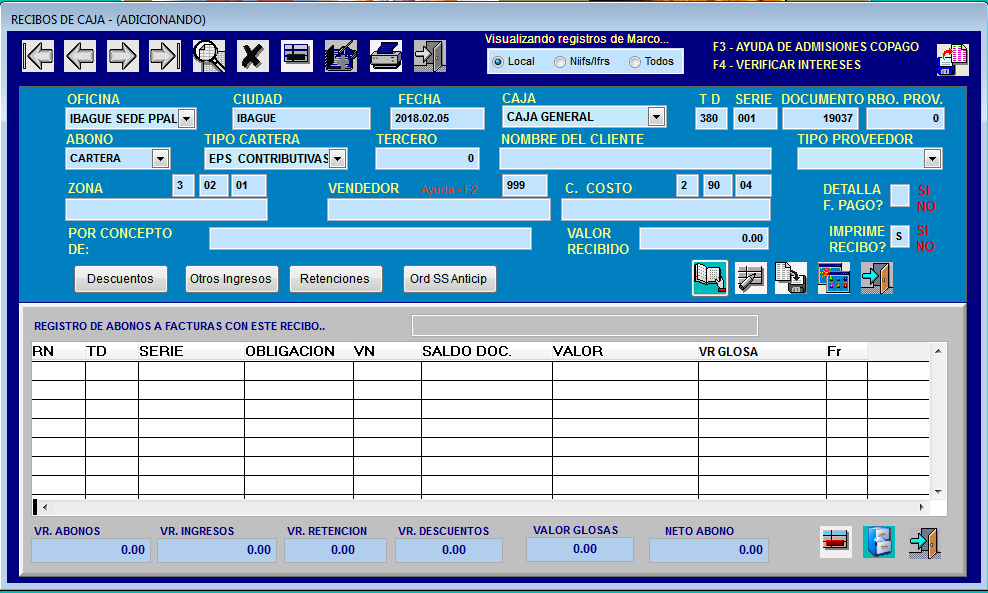
Task: Click the NOMBRE DEL CLIENTE field
Action: click(x=635, y=158)
